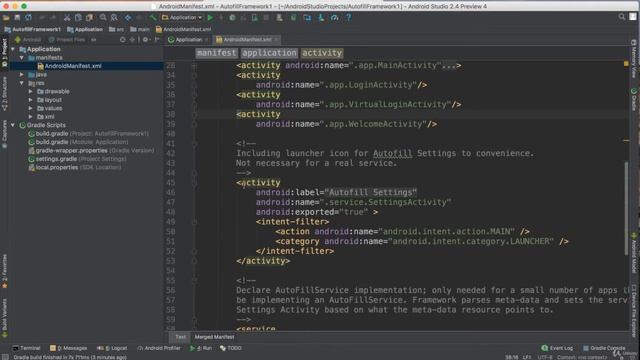The image size is (640, 360).
Task: Click the manifest breadcrumb in editor
Action: pos(216,53)
